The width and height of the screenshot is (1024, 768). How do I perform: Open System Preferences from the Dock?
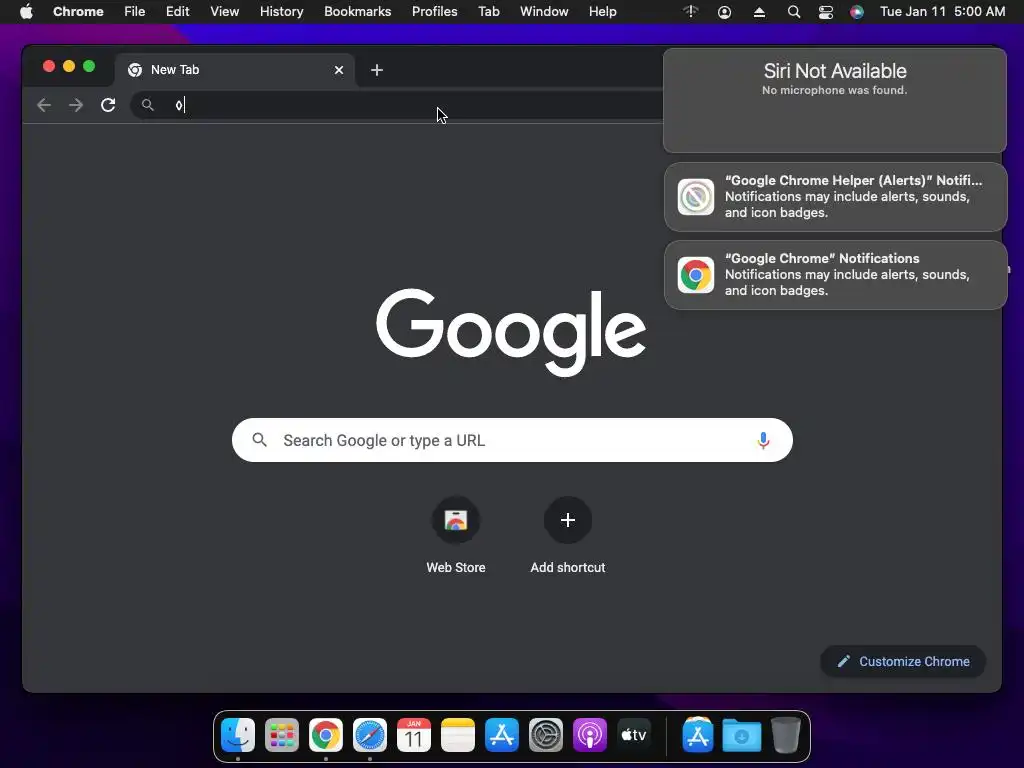click(x=545, y=735)
